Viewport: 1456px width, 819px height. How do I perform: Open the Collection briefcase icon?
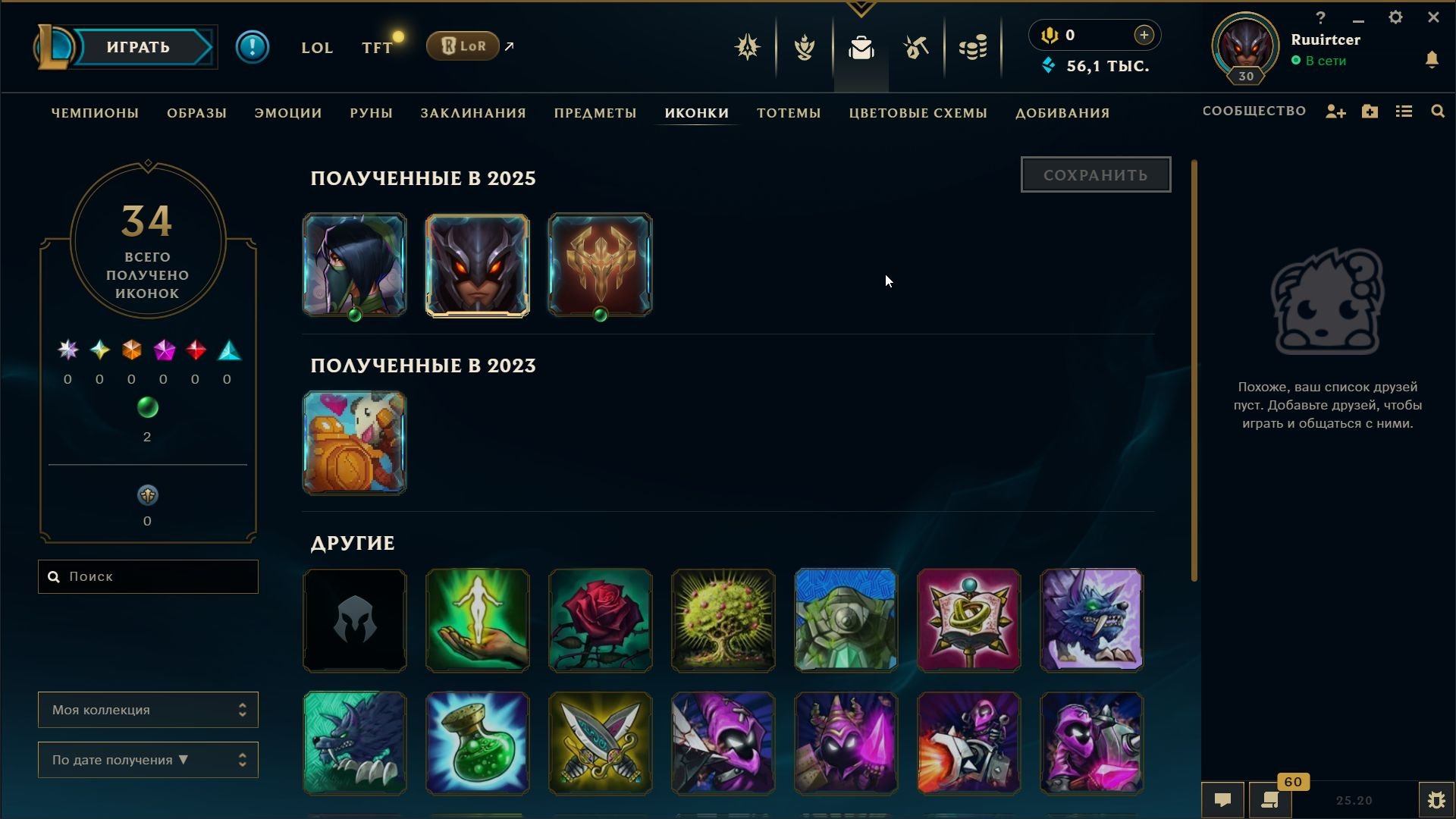pos(861,48)
